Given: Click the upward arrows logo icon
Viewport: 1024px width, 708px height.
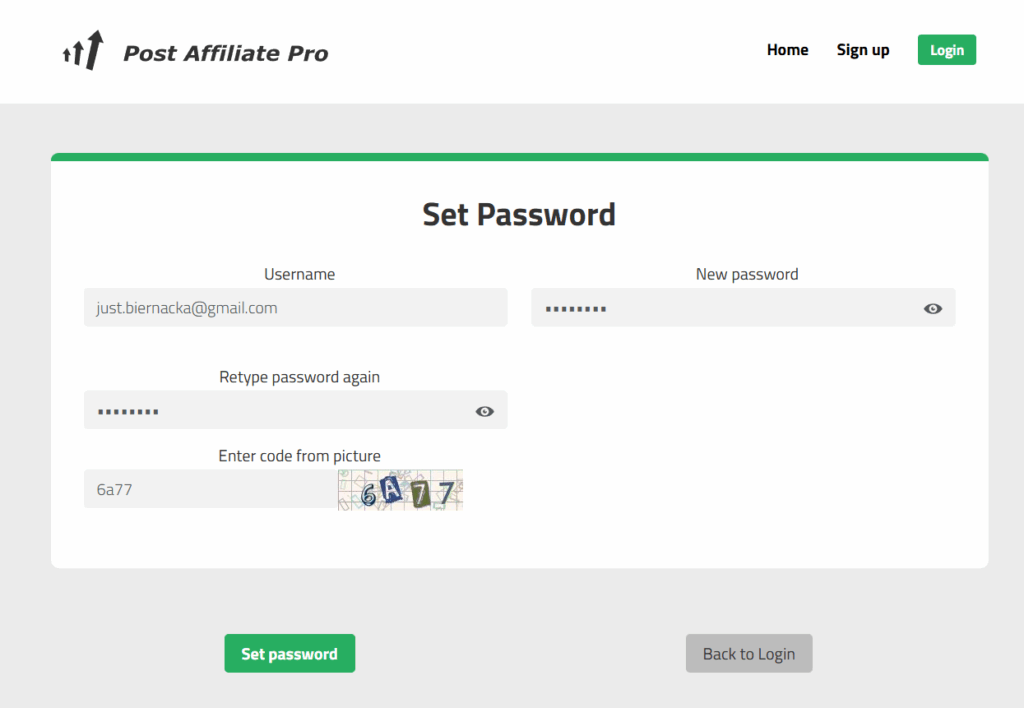Looking at the screenshot, I should (83, 50).
